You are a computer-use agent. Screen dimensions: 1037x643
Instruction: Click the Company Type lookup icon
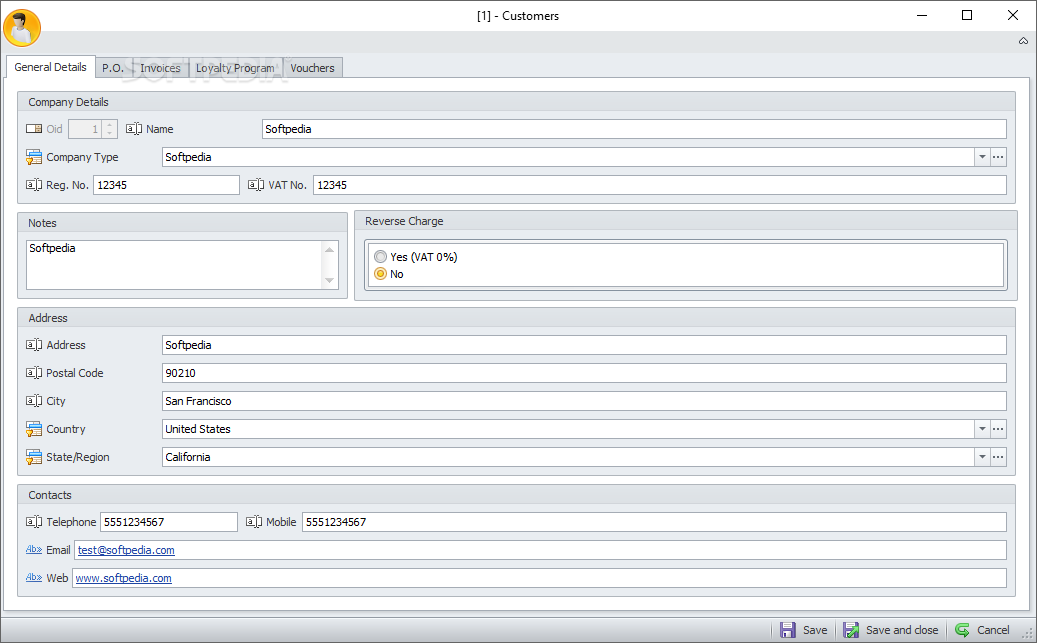pyautogui.click(x=34, y=157)
